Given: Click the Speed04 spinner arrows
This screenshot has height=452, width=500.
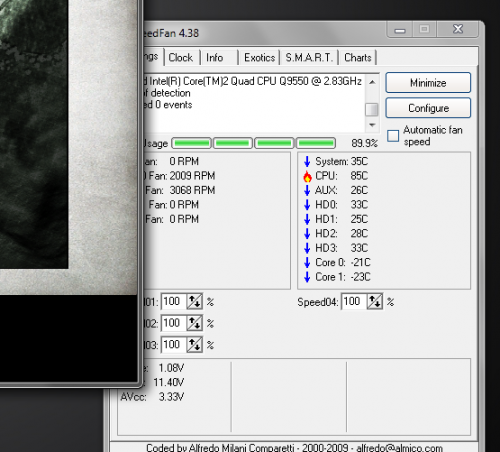Looking at the screenshot, I should (x=375, y=302).
